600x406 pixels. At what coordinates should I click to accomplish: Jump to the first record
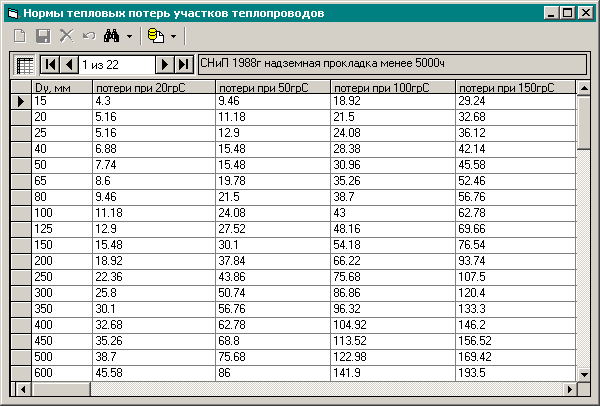49,65
